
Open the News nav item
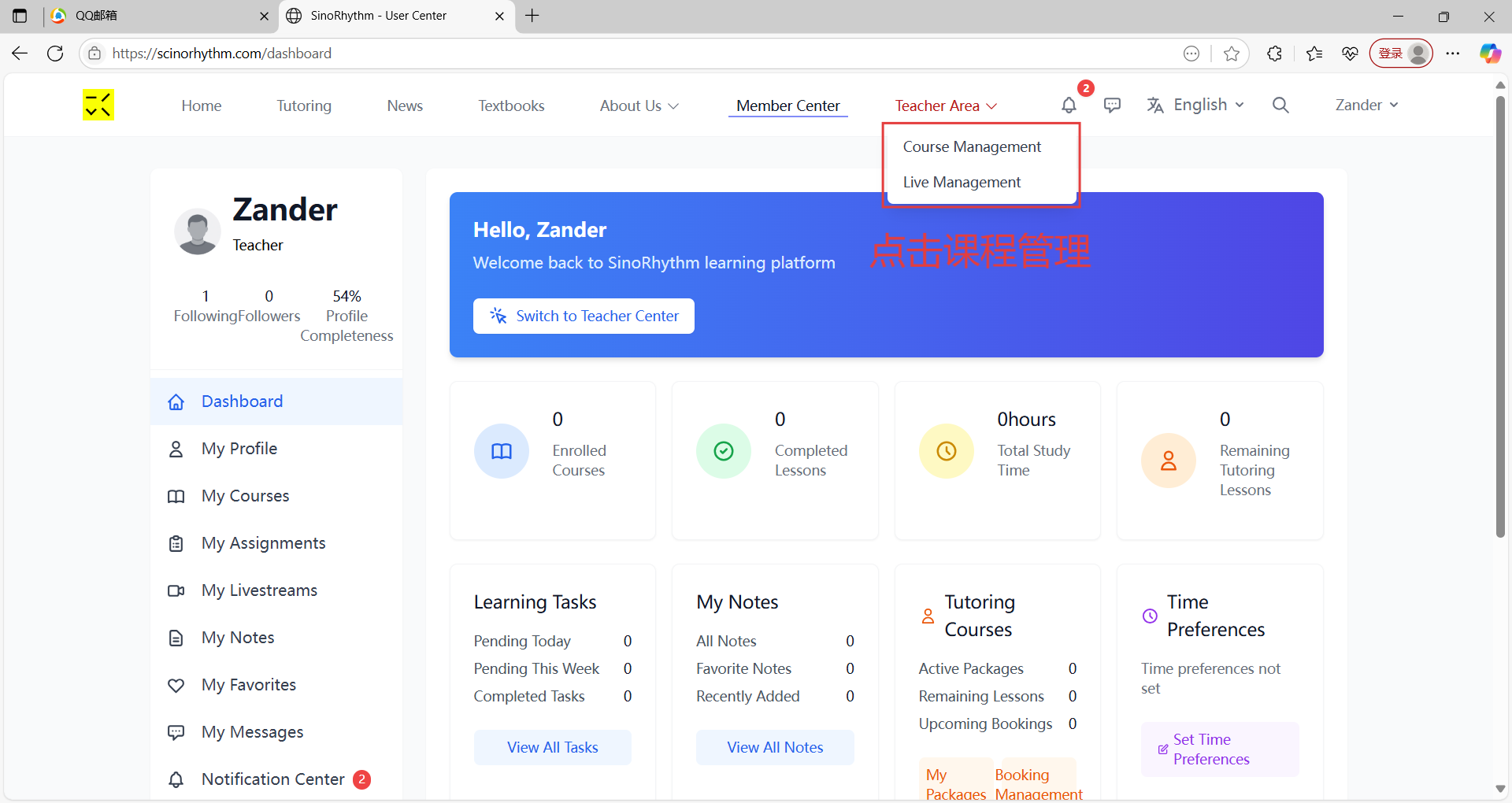click(405, 105)
